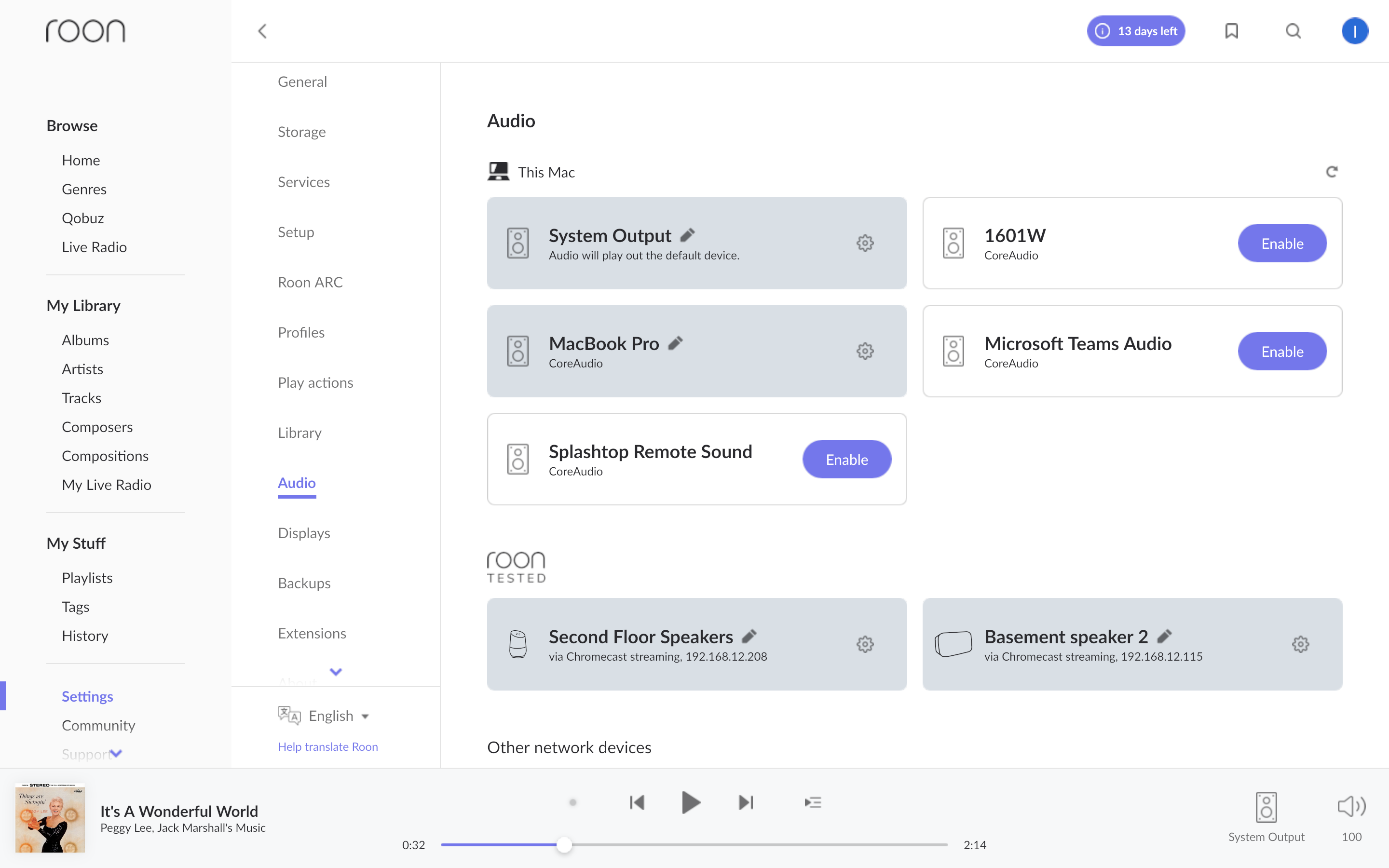
Task: Open Library settings tab
Action: tap(300, 432)
